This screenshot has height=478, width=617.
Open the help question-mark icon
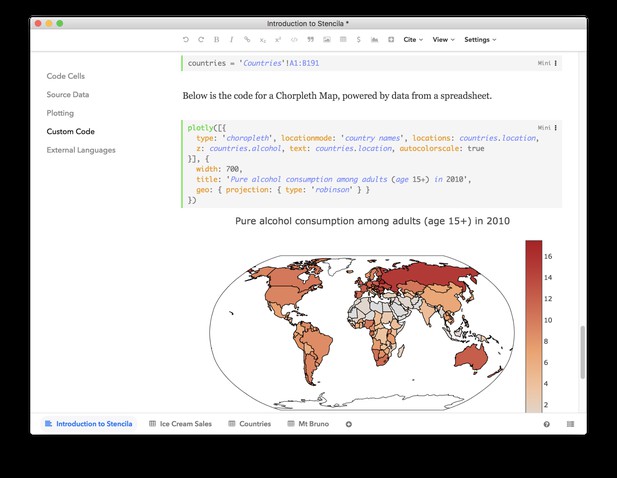(x=547, y=424)
